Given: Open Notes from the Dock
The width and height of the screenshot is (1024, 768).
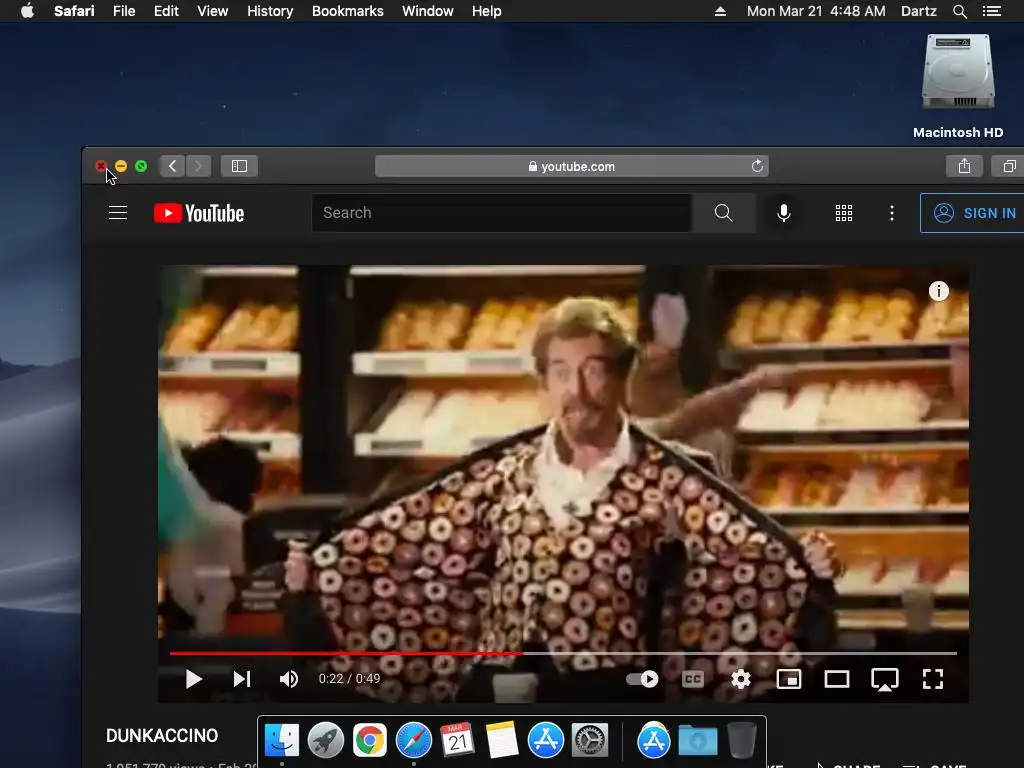Looking at the screenshot, I should pyautogui.click(x=502, y=740).
